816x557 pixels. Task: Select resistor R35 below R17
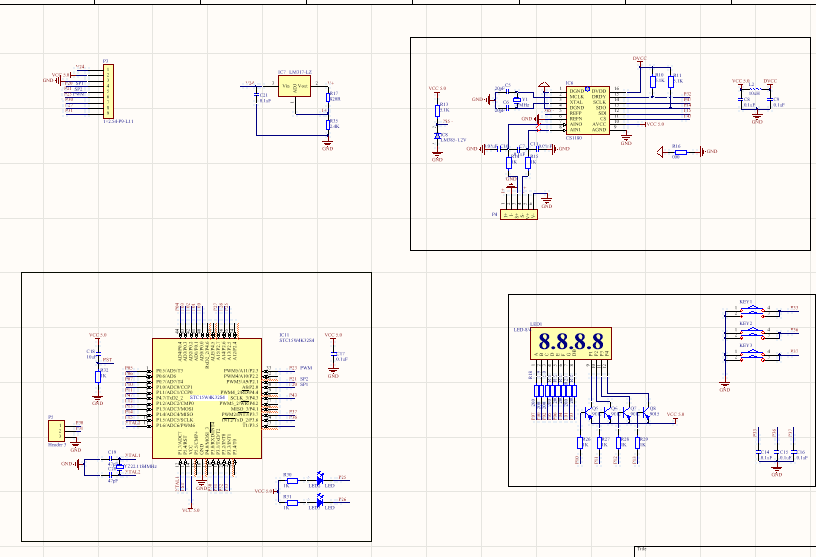[x=328, y=124]
